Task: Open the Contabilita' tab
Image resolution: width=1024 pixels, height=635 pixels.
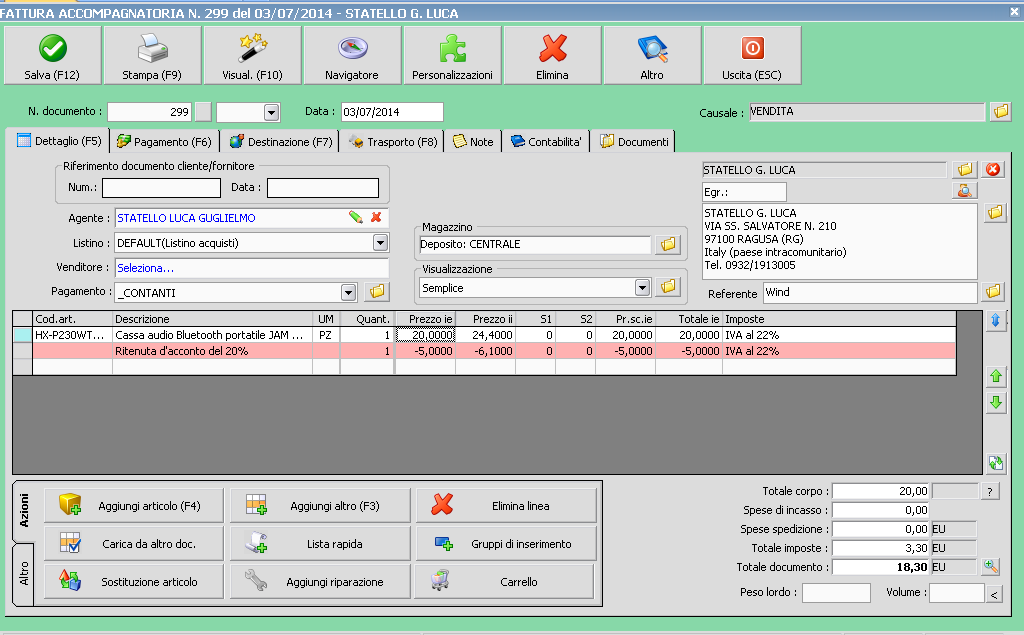Action: (x=546, y=142)
